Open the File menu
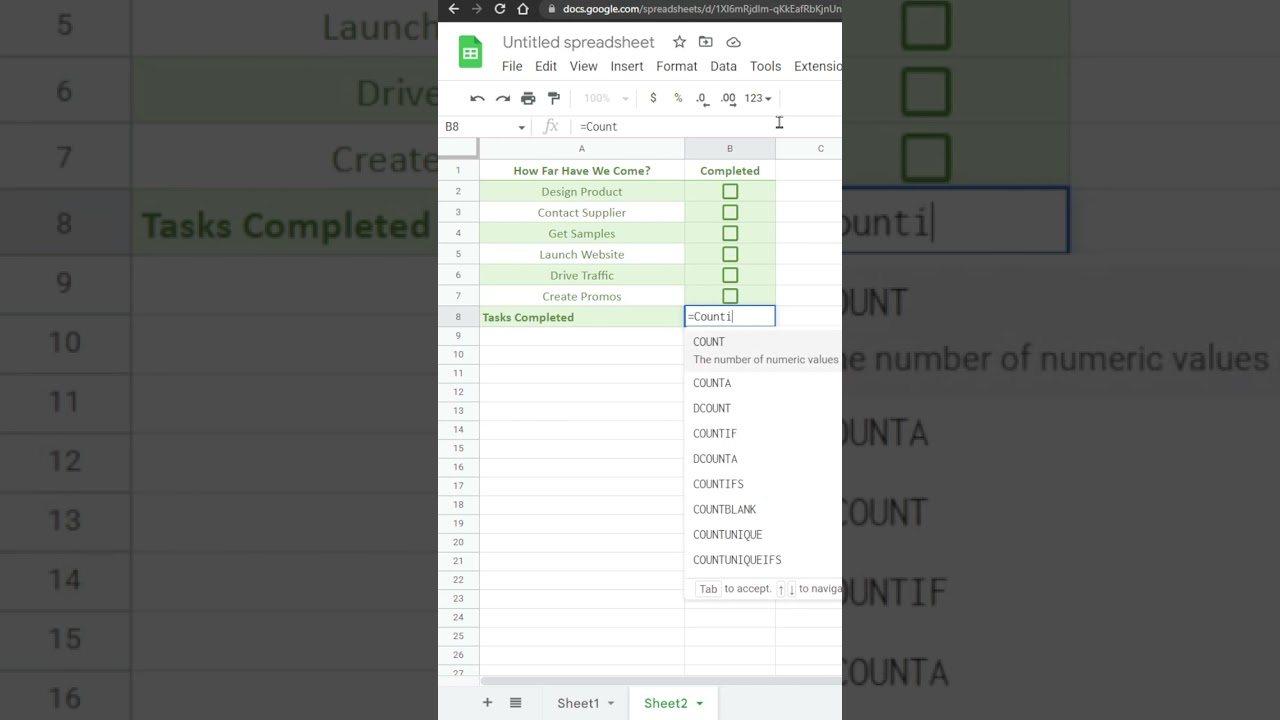This screenshot has height=720, width=1280. point(512,66)
